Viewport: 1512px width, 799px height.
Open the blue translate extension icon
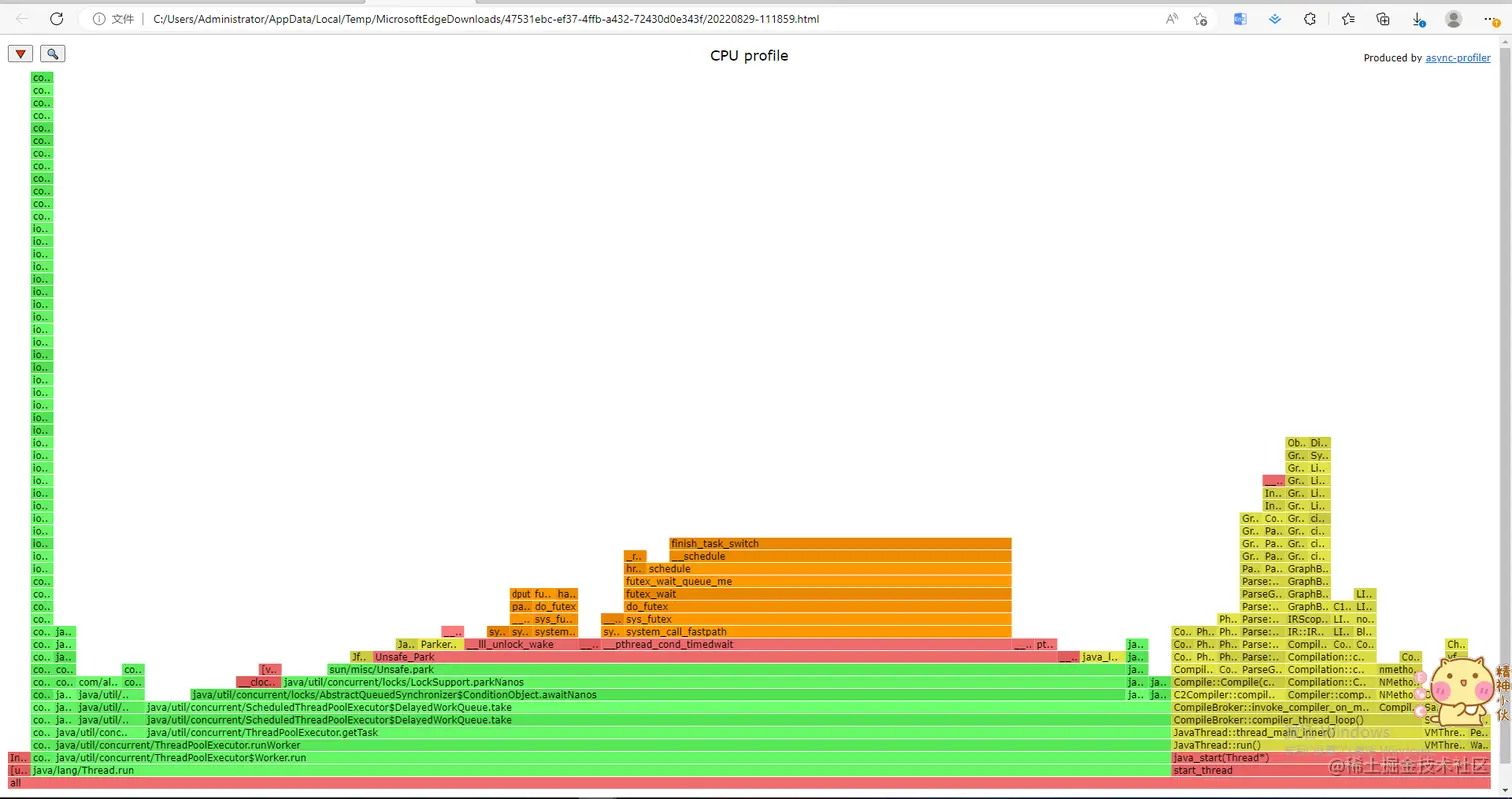1240,19
